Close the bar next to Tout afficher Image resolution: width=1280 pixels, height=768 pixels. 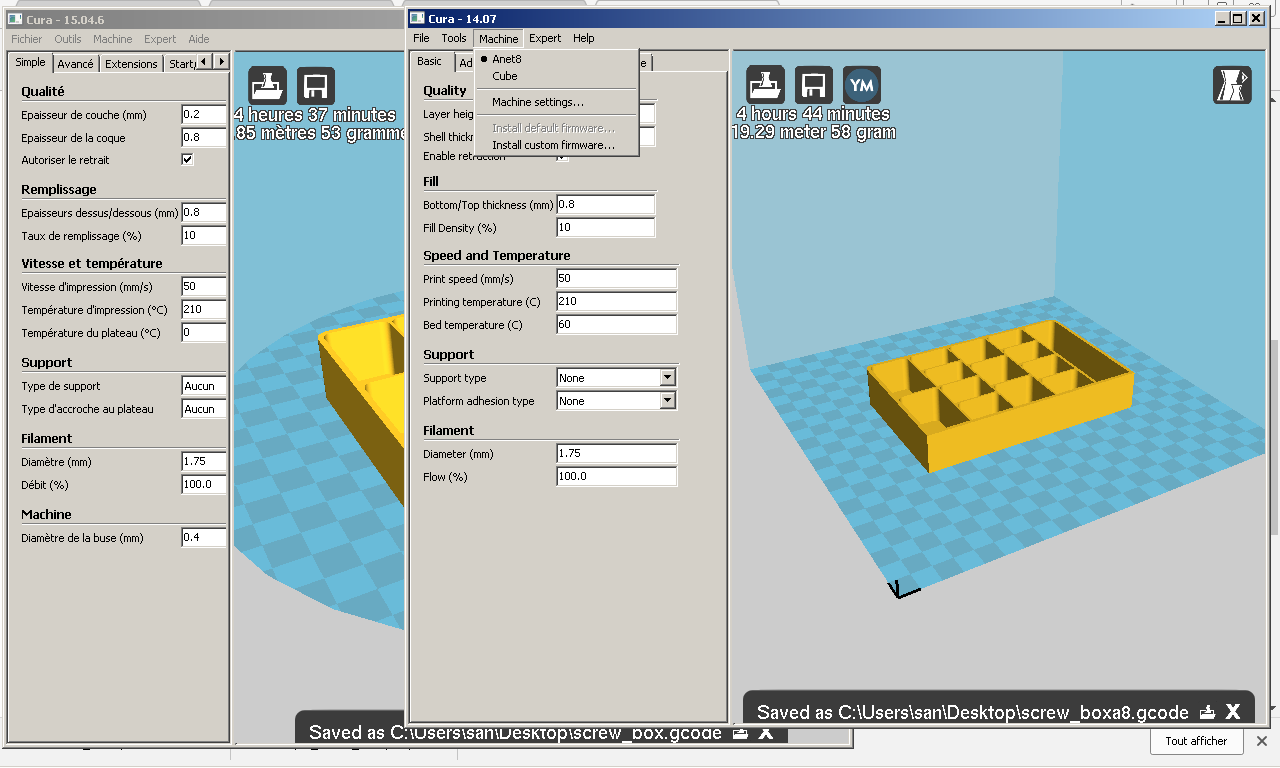1262,741
